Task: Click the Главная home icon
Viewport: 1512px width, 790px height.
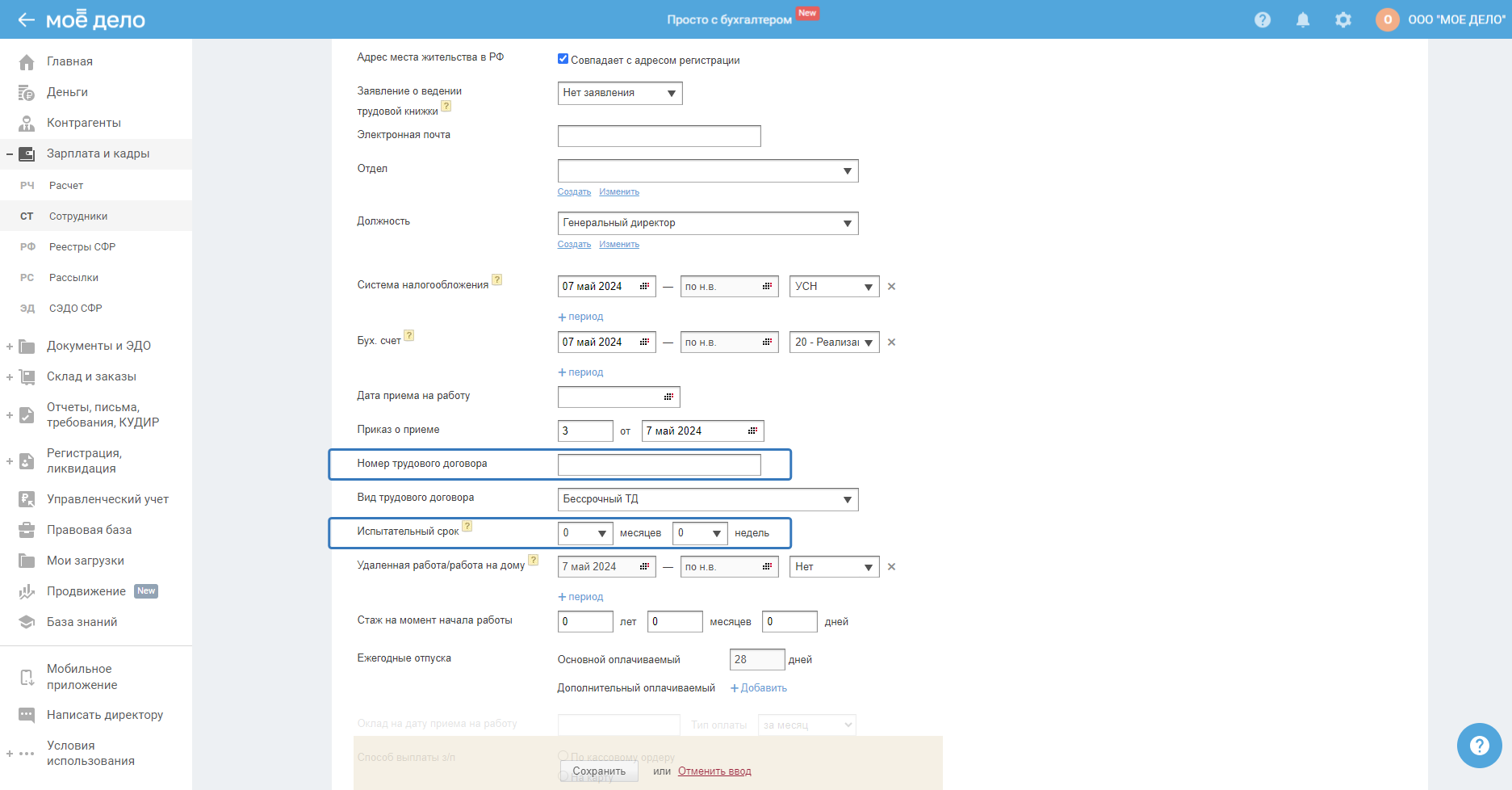Action: 27,62
